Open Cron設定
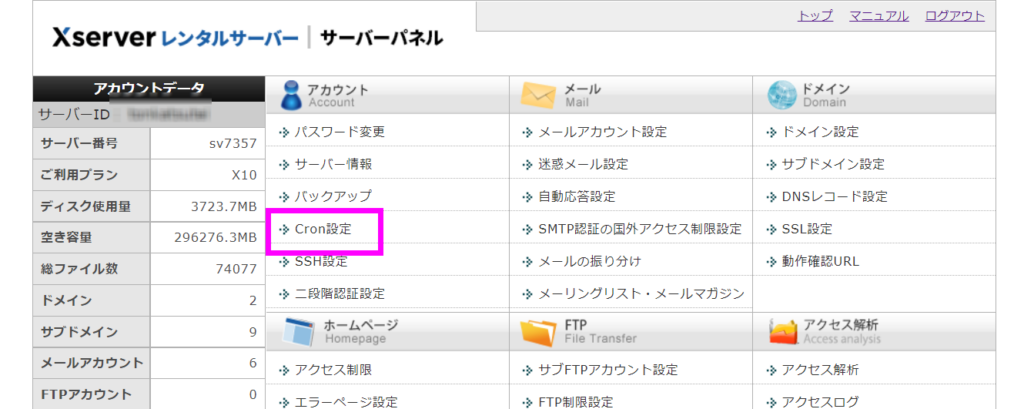 click(x=324, y=229)
